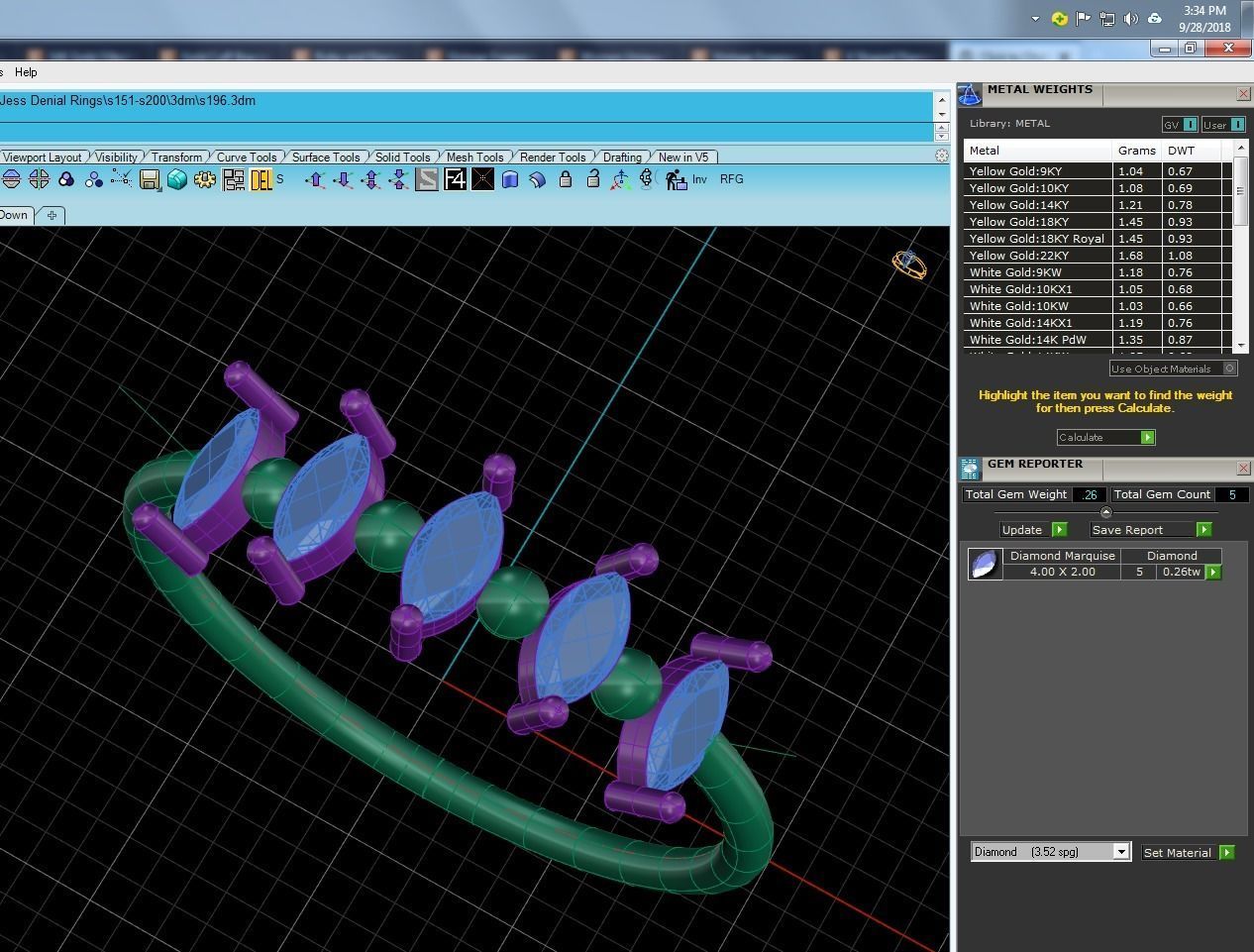
Task: Select the White Gold:10KW row
Action: click(x=1097, y=306)
